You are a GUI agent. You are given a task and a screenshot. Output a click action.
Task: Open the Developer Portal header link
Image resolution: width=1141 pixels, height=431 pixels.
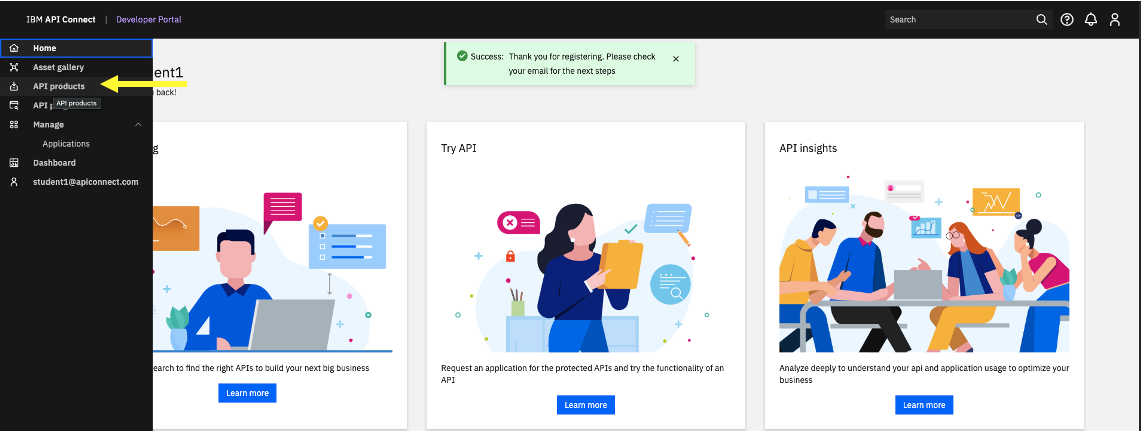[x=149, y=20]
